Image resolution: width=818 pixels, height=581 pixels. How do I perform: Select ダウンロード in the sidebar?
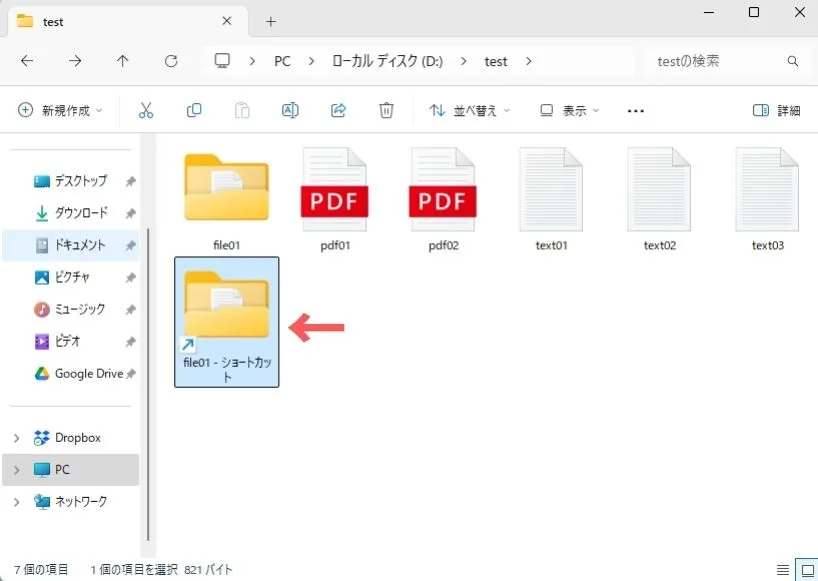80,213
